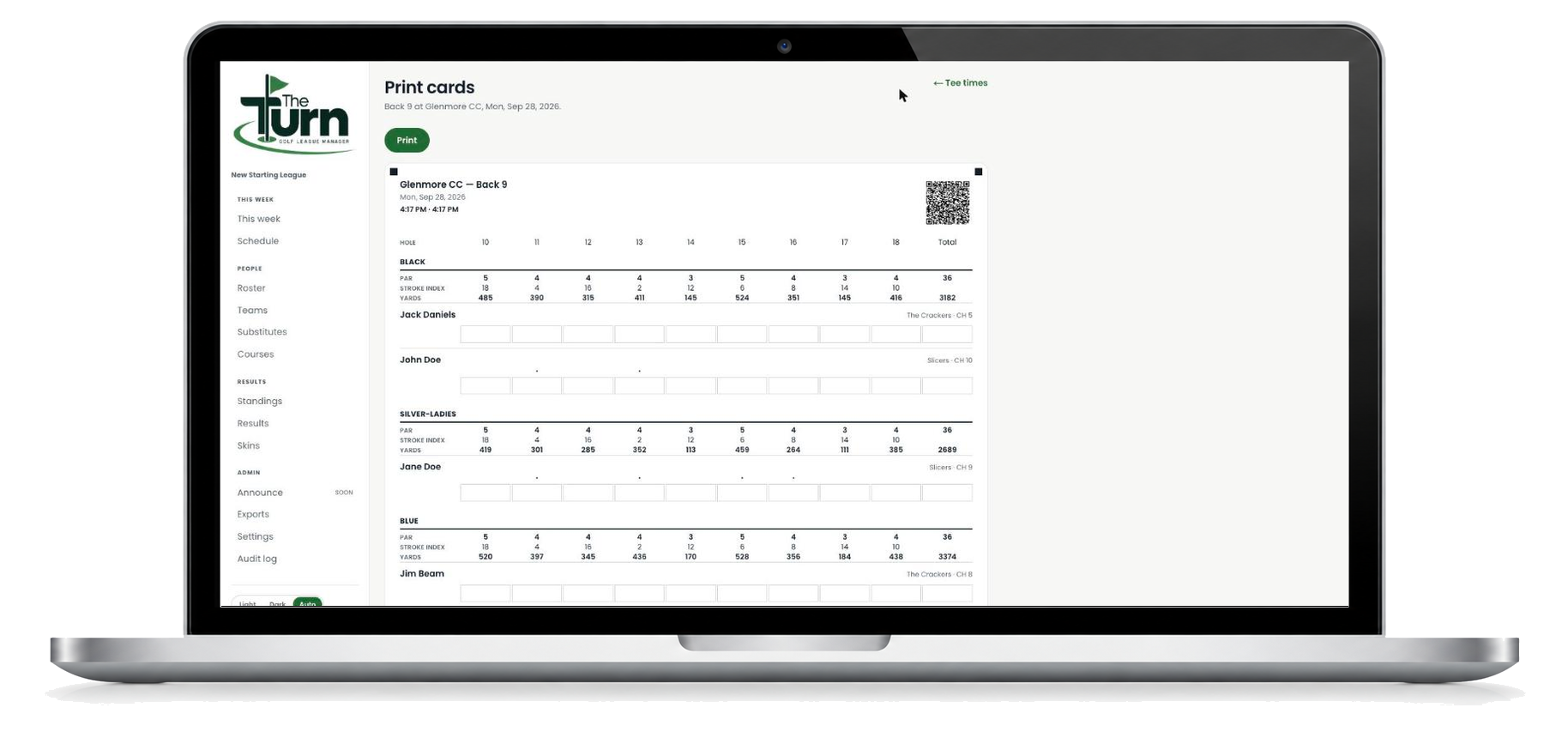Click Black tee total yards '3182'
Screen dimensions: 1568x738
click(x=947, y=298)
